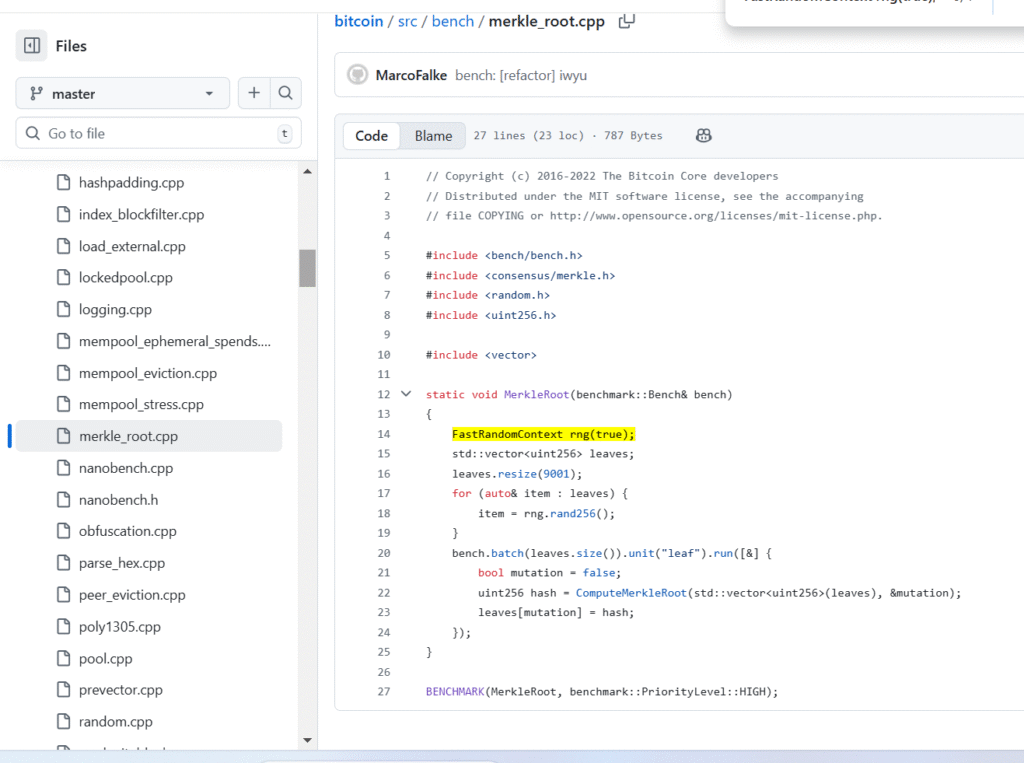Viewport: 1024px width, 763px height.
Task: Open hashpadding.cpp in file tree
Action: pos(131,182)
